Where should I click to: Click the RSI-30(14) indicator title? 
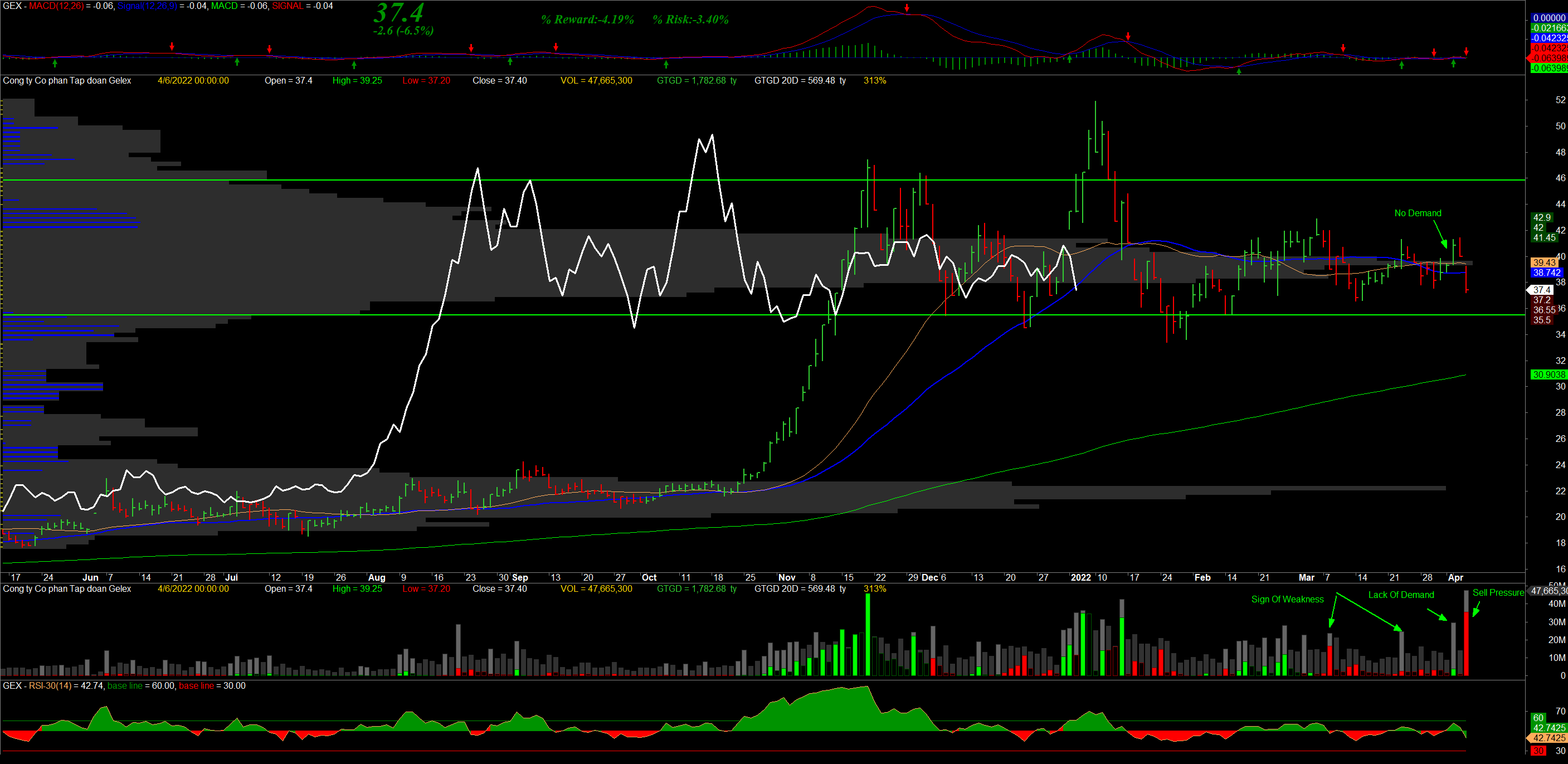tap(51, 685)
